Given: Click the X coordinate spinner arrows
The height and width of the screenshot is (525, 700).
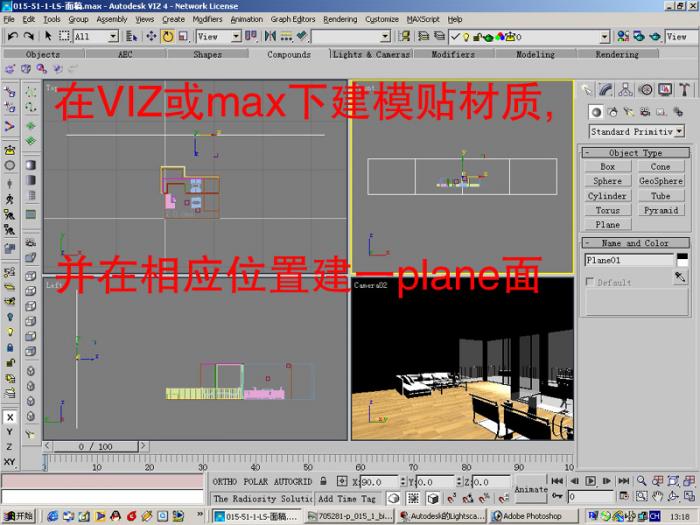Looking at the screenshot, I should 403,482.
